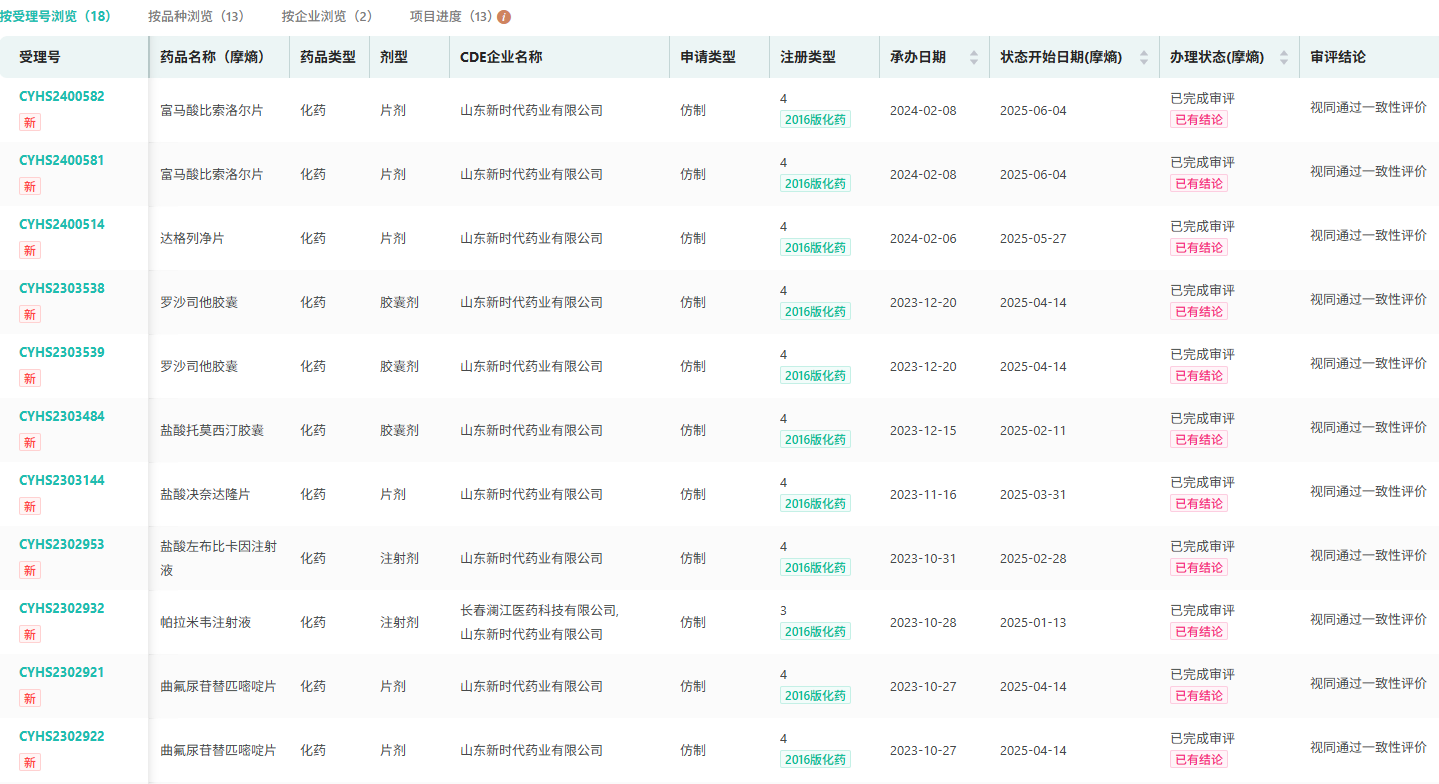Click 已有结论 tag in CYHS2400514 row
1439x784 pixels.
[x=1199, y=247]
